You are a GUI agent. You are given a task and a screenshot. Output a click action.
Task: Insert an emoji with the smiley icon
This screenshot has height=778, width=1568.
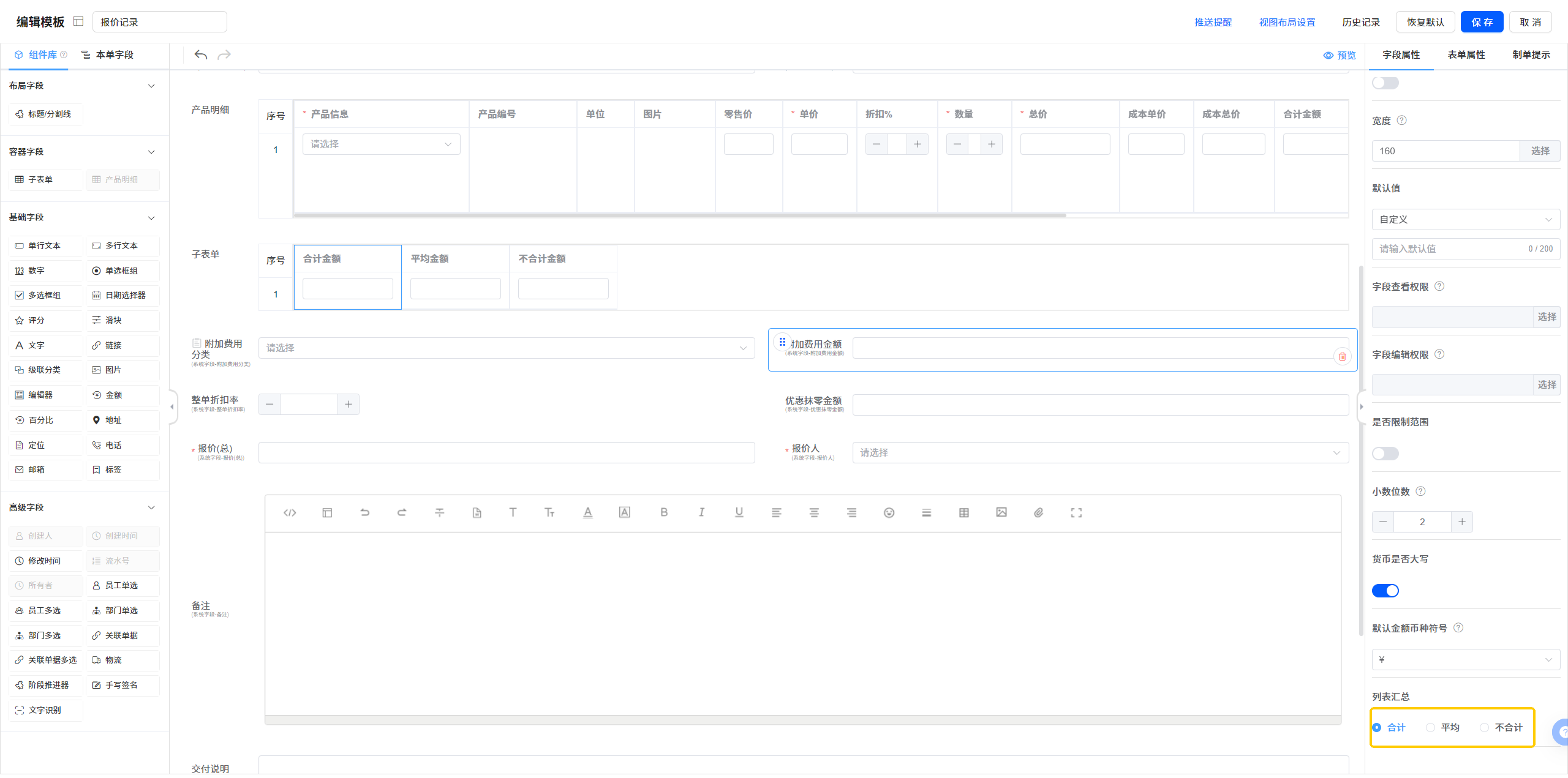889,513
